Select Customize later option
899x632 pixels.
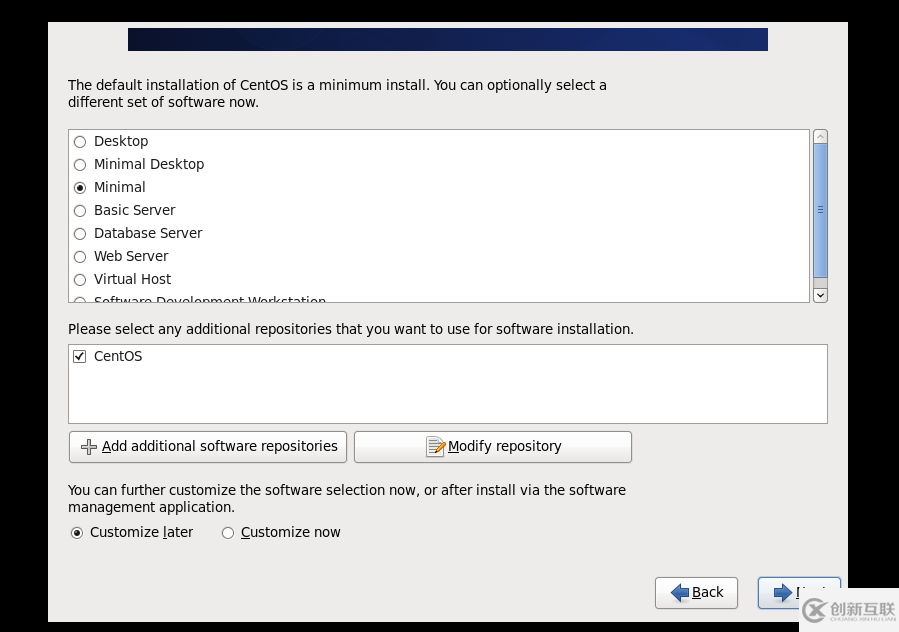[76, 533]
